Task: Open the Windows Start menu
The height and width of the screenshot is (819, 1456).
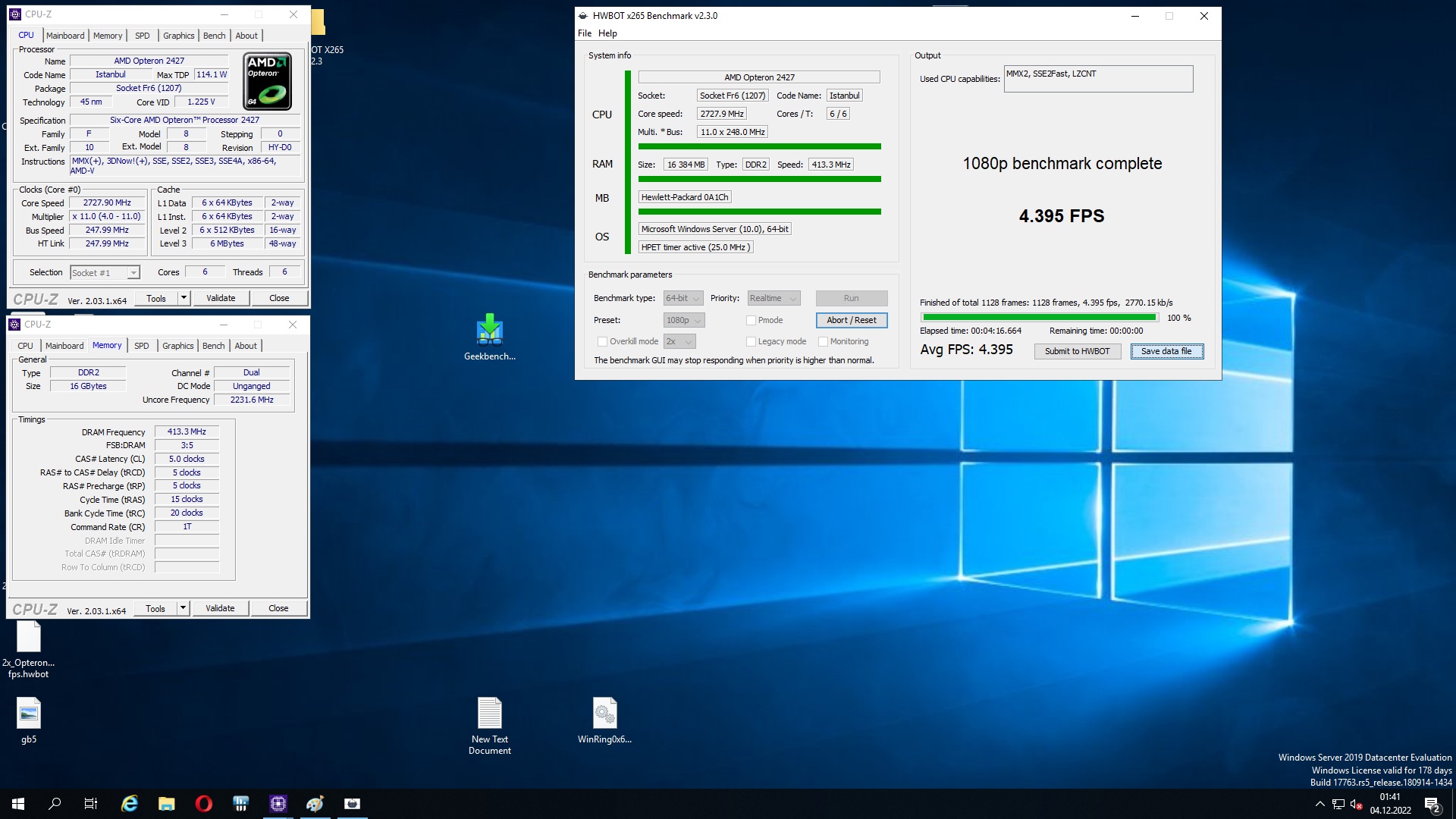Action: coord(18,804)
